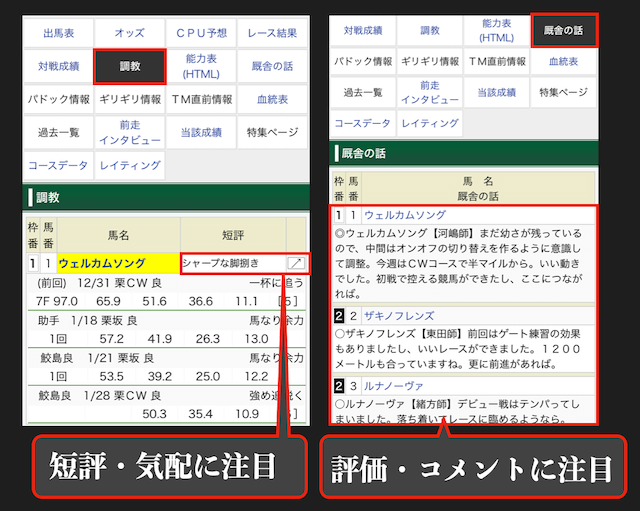Click the 河嶋師 comment on ウェルカムソング
640x511 pixels.
(458, 263)
